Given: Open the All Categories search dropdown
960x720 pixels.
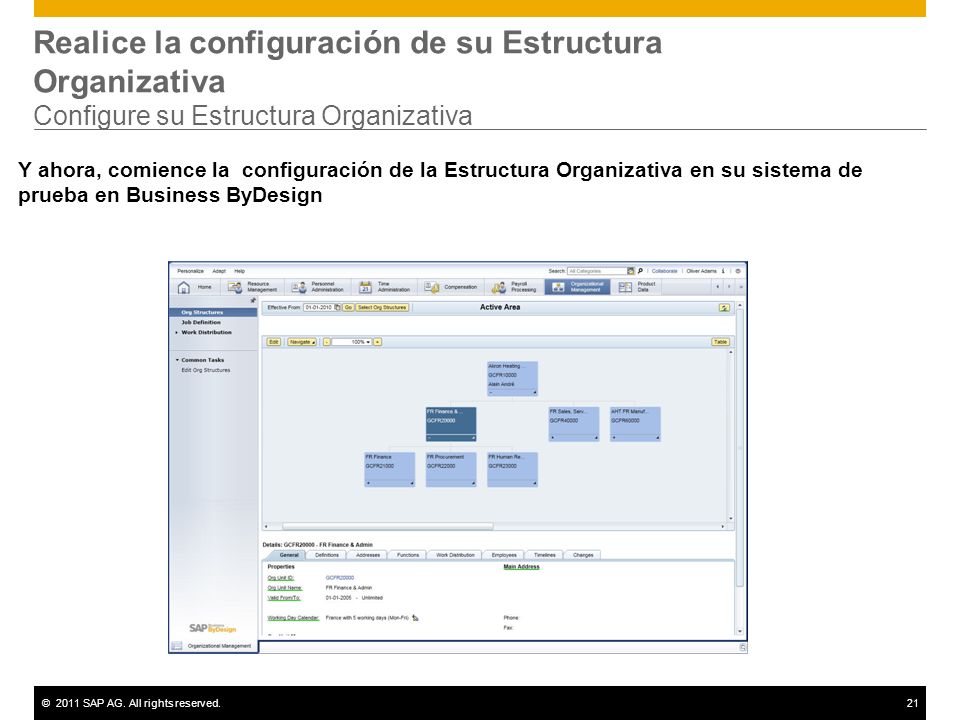Looking at the screenshot, I should click(x=631, y=271).
